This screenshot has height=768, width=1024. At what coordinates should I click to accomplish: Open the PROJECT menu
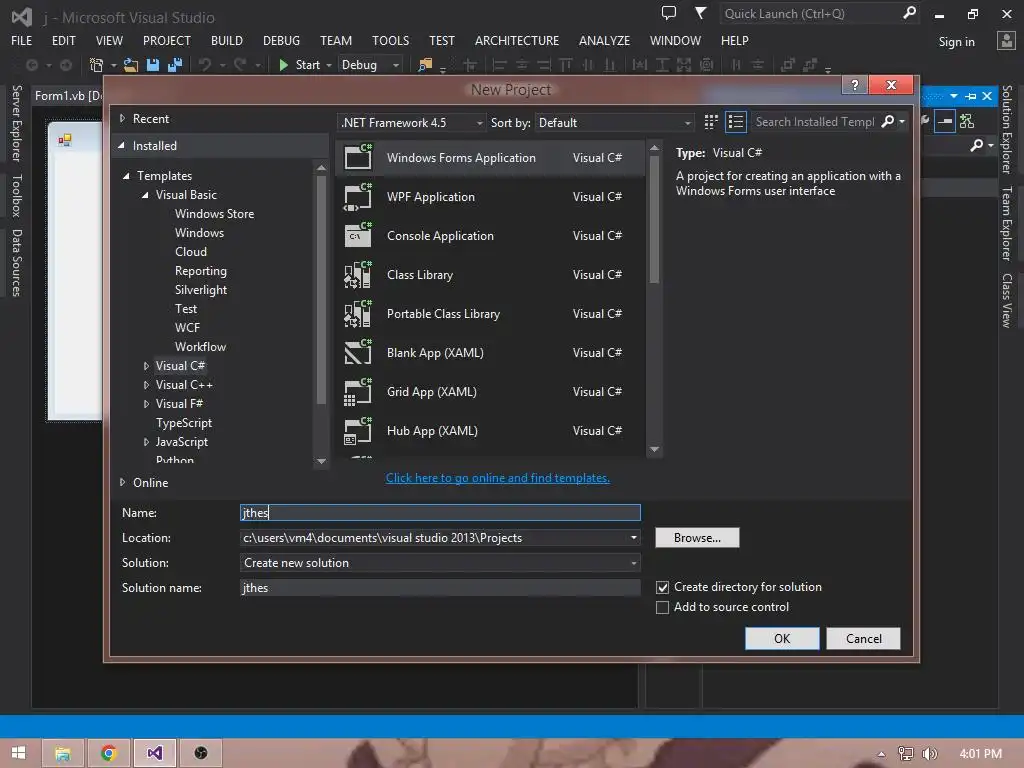167,40
